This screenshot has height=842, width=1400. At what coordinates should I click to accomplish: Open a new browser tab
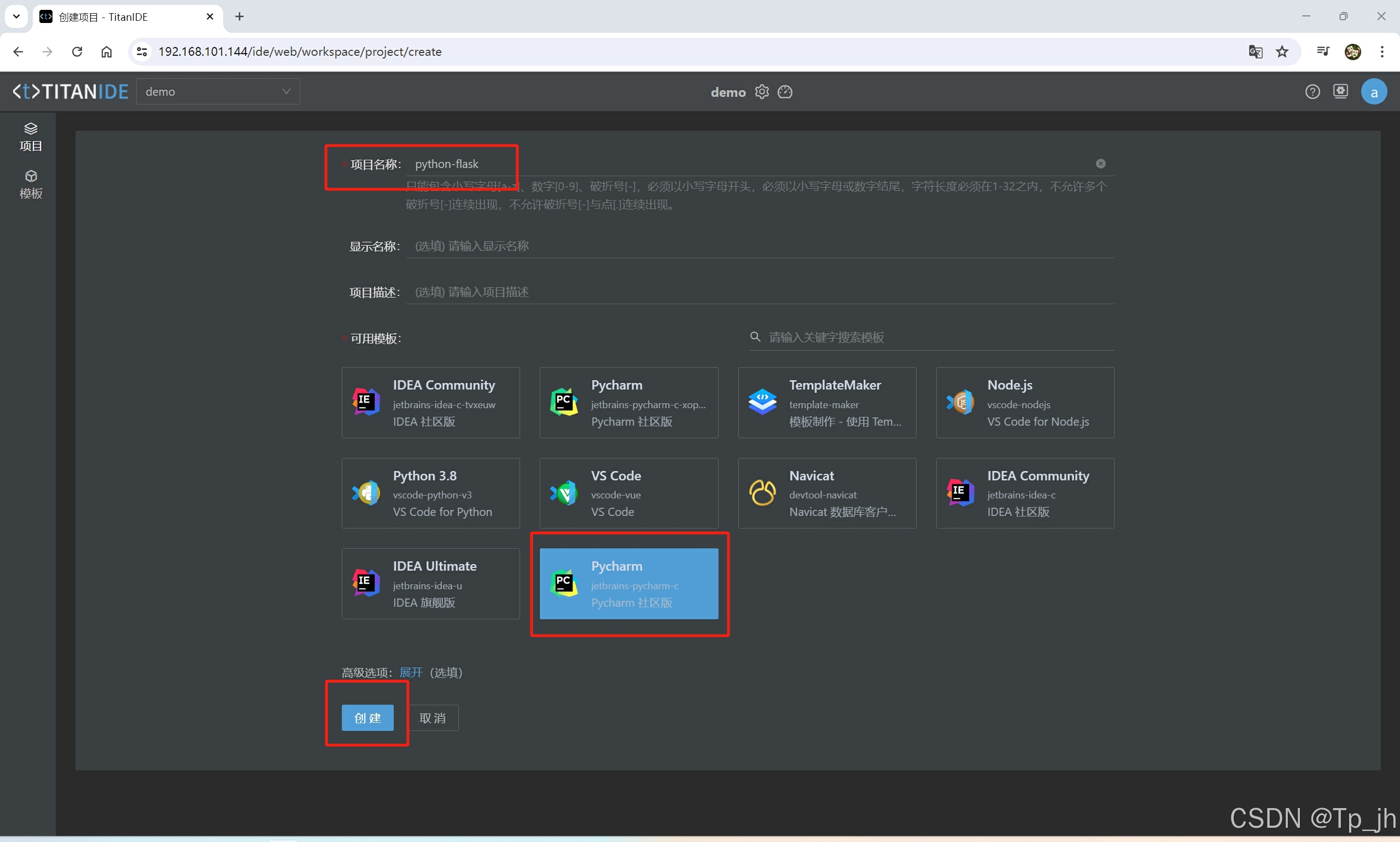240,16
